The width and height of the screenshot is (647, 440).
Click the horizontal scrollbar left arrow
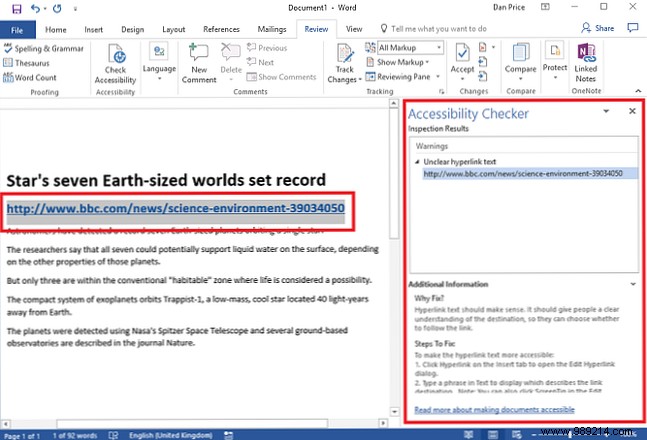(5, 423)
